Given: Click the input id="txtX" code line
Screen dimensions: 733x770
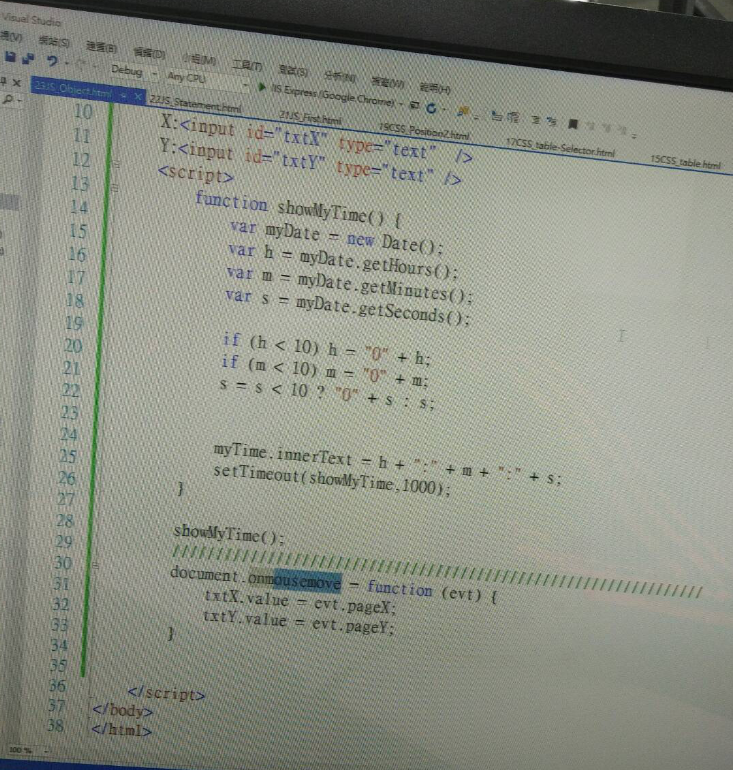Looking at the screenshot, I should pyautogui.click(x=317, y=140).
